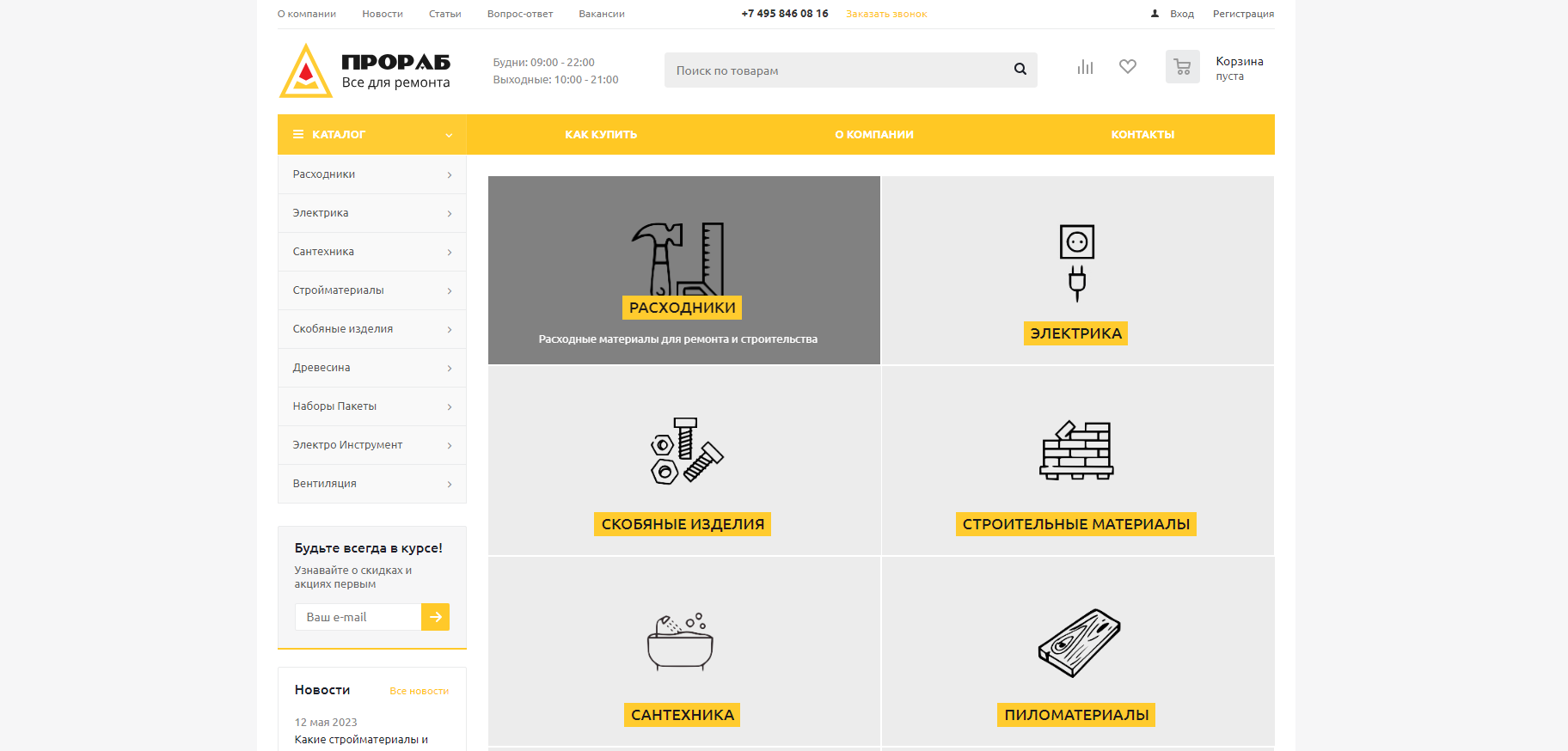
Task: Click the user icon next to Вход
Action: pyautogui.click(x=1155, y=14)
